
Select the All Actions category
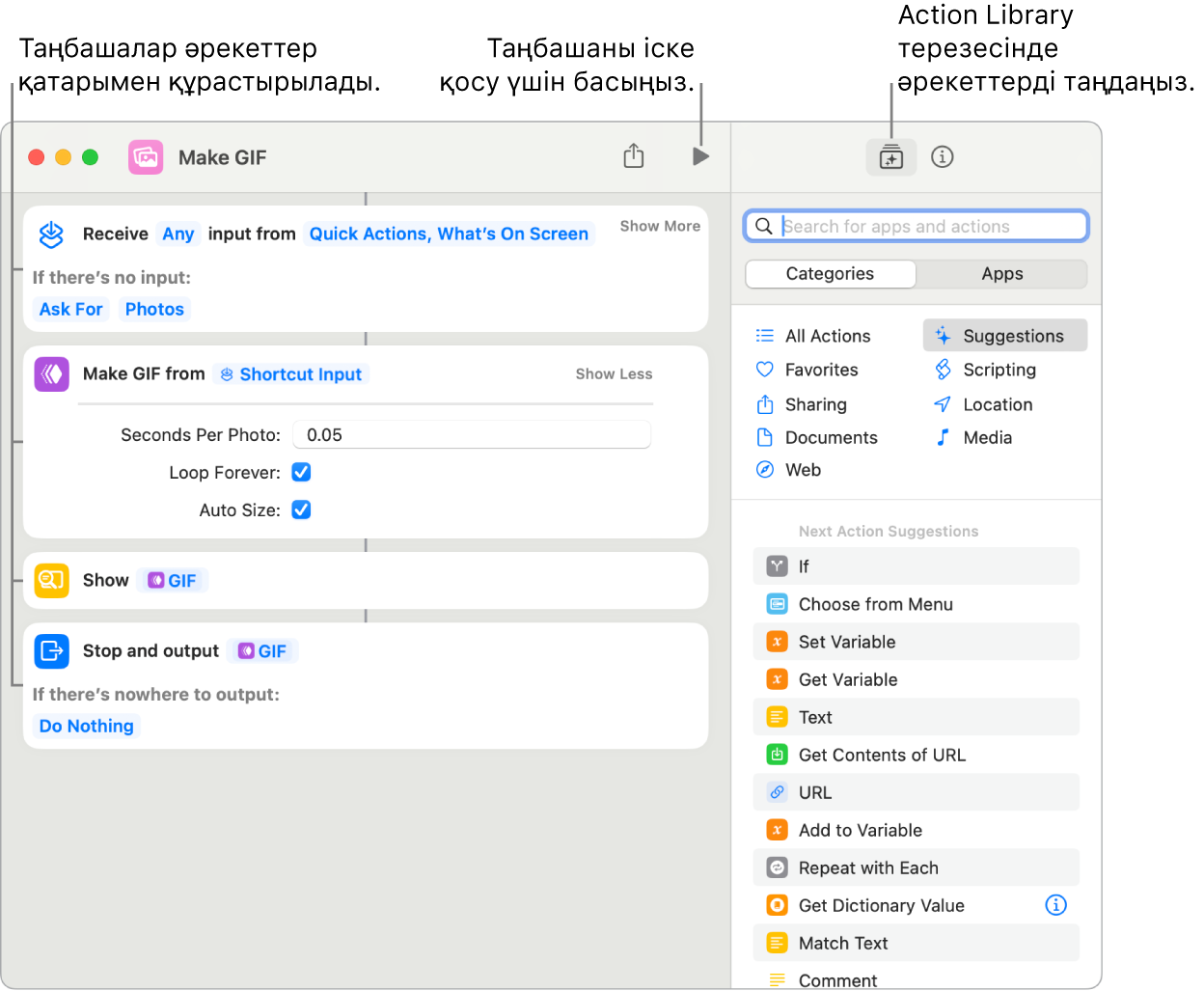click(813, 336)
